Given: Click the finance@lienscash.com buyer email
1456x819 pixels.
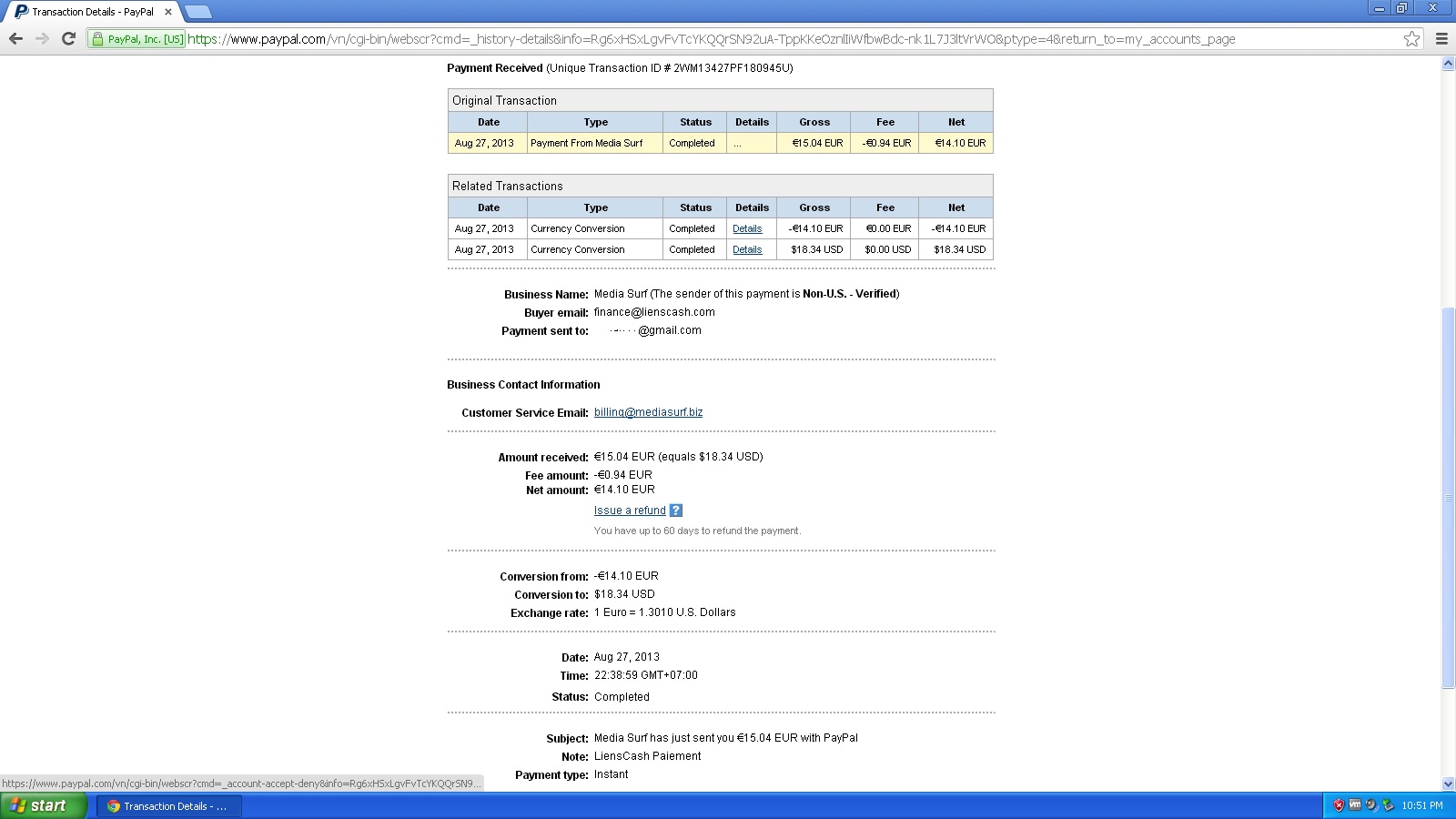Looking at the screenshot, I should (654, 312).
